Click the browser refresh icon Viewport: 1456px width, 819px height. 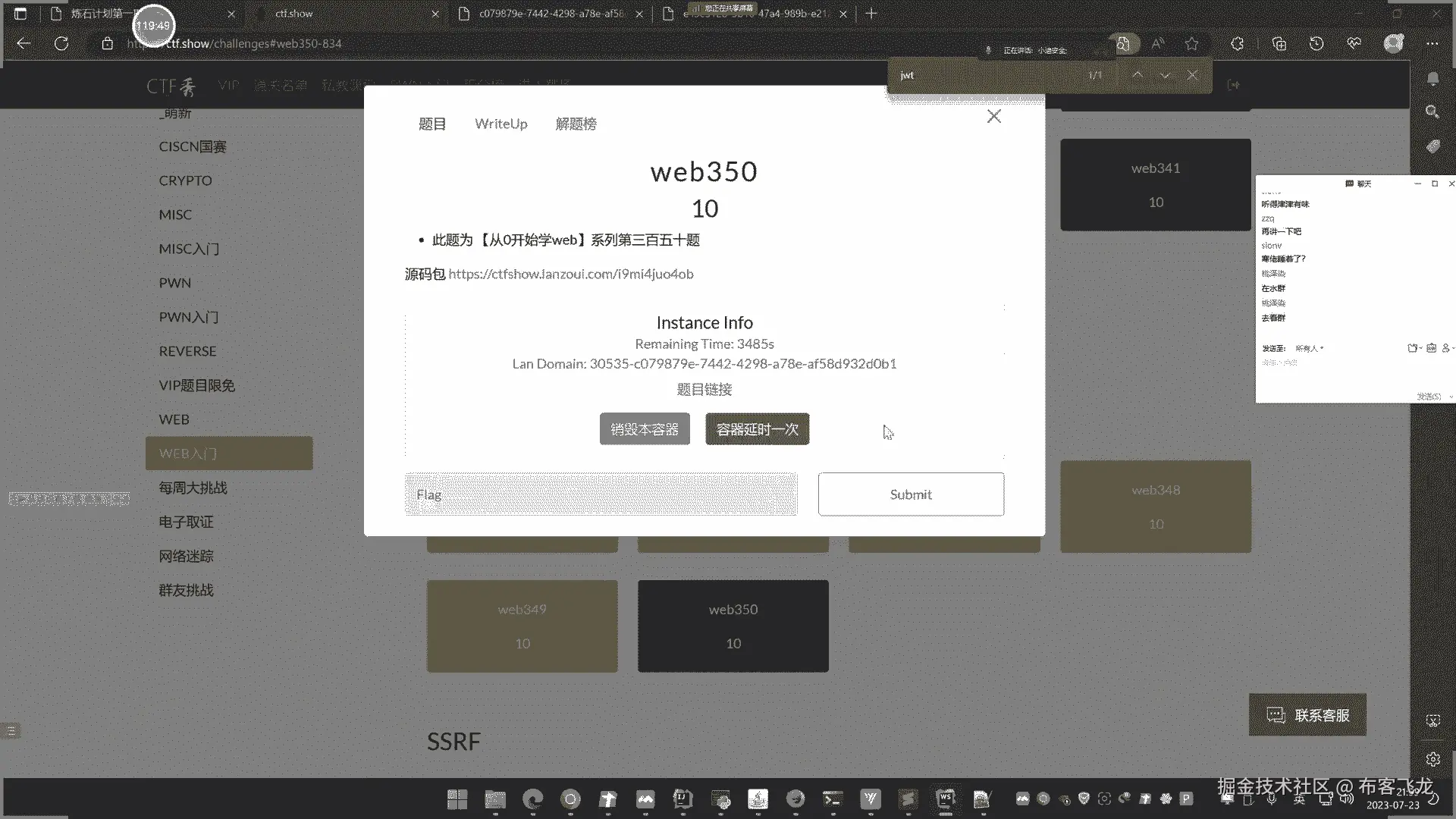pos(61,44)
